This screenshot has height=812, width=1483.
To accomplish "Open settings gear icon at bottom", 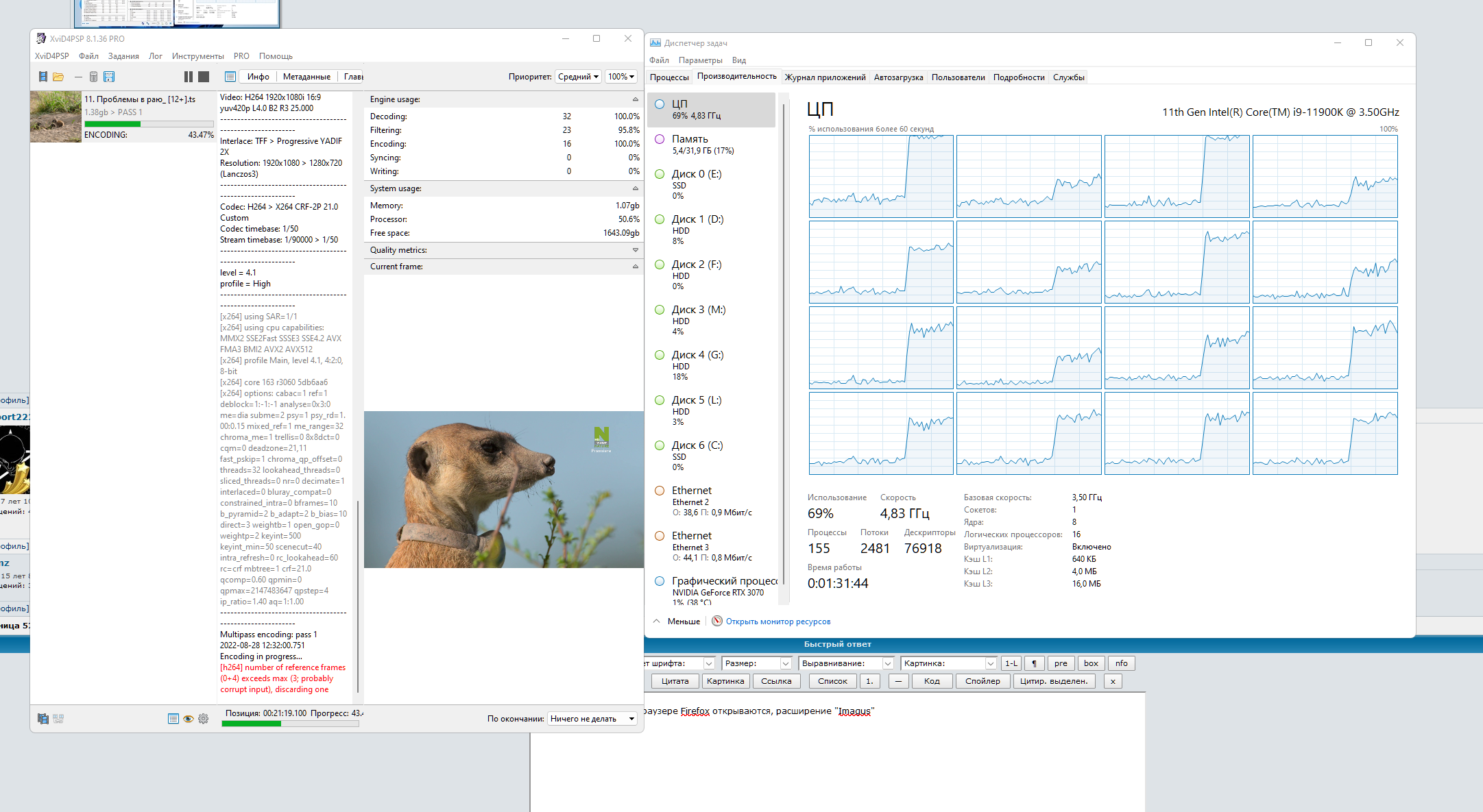I will coord(204,719).
